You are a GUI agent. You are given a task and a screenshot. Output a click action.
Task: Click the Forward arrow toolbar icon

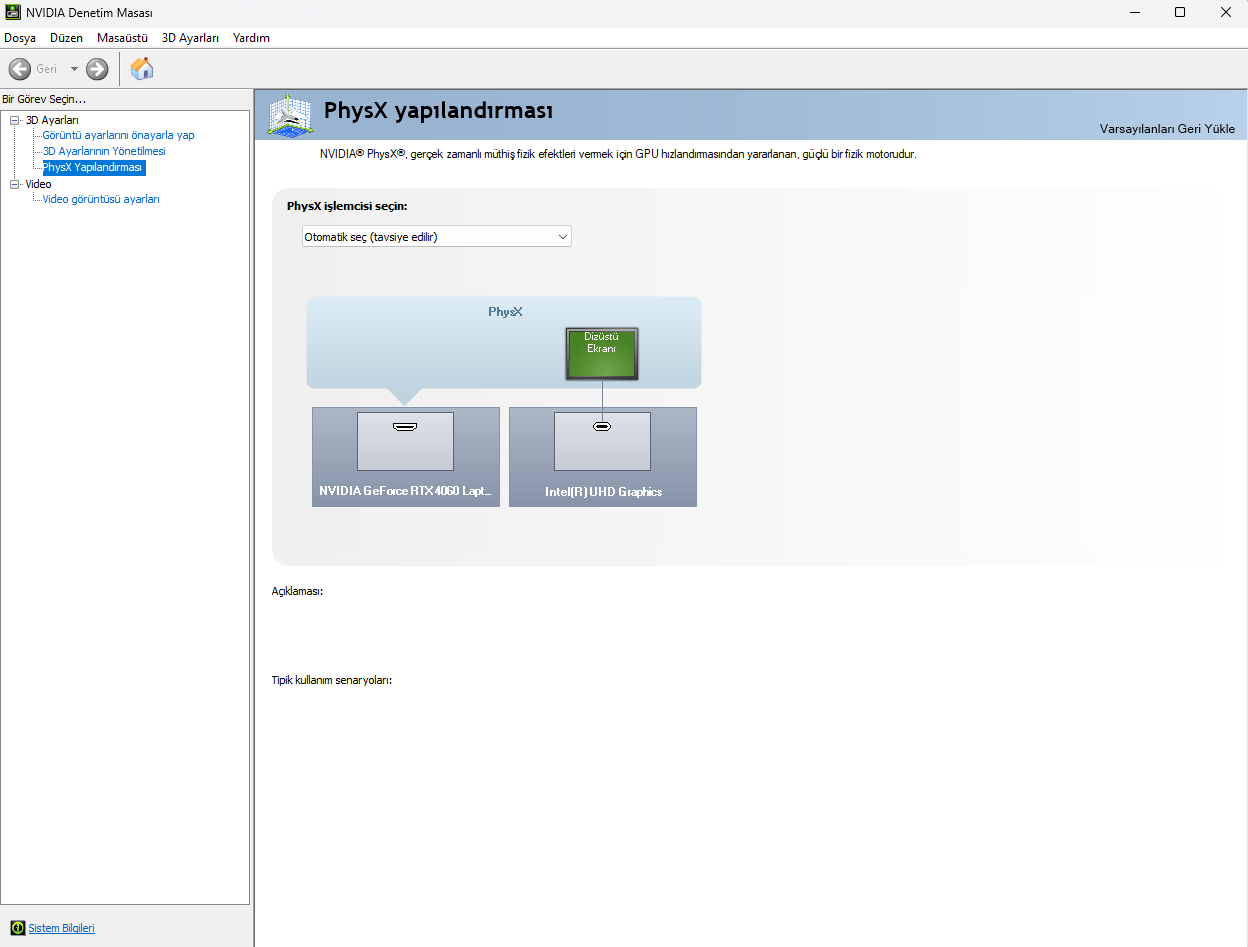[x=97, y=69]
